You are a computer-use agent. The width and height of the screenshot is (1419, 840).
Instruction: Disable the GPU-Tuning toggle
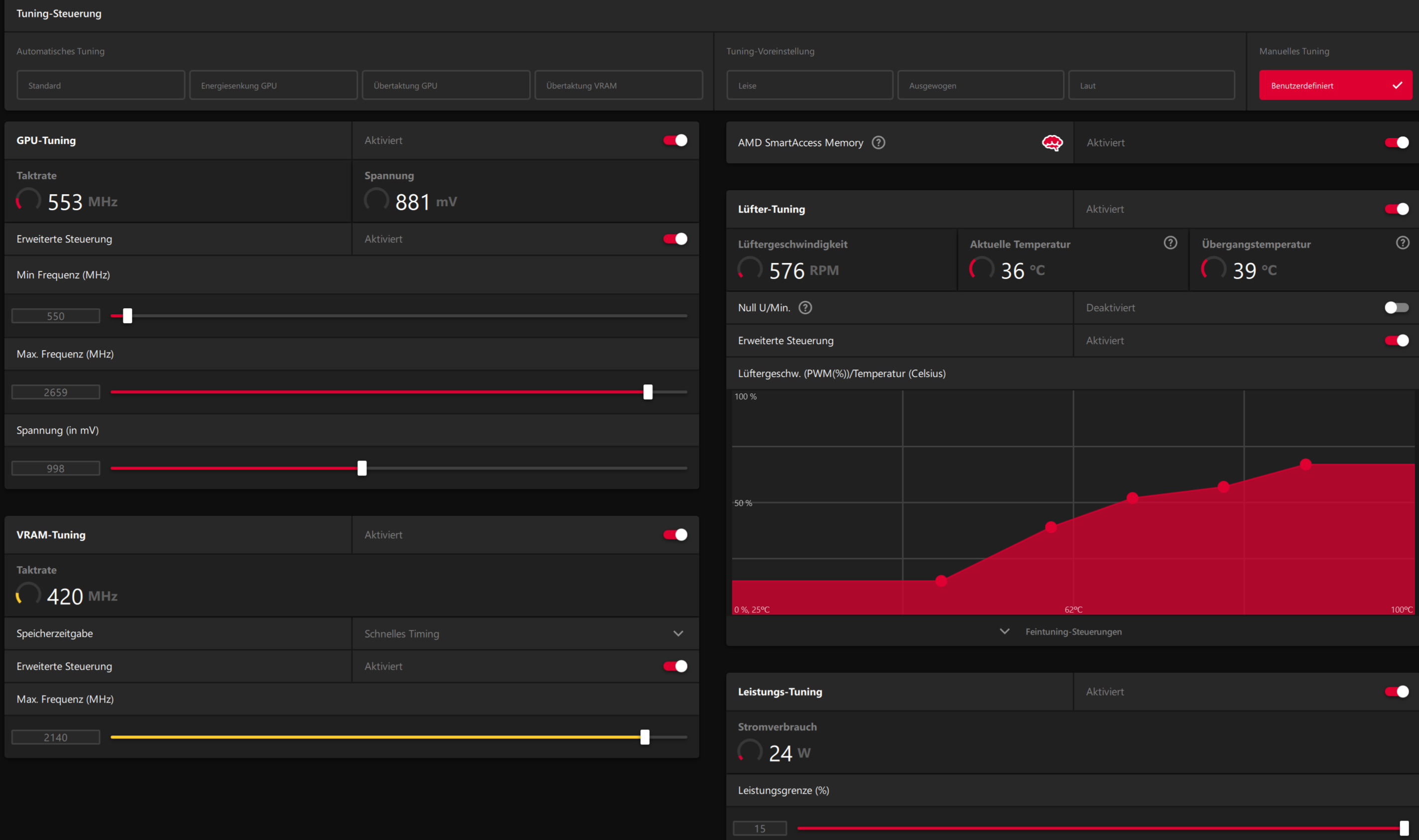[x=675, y=140]
